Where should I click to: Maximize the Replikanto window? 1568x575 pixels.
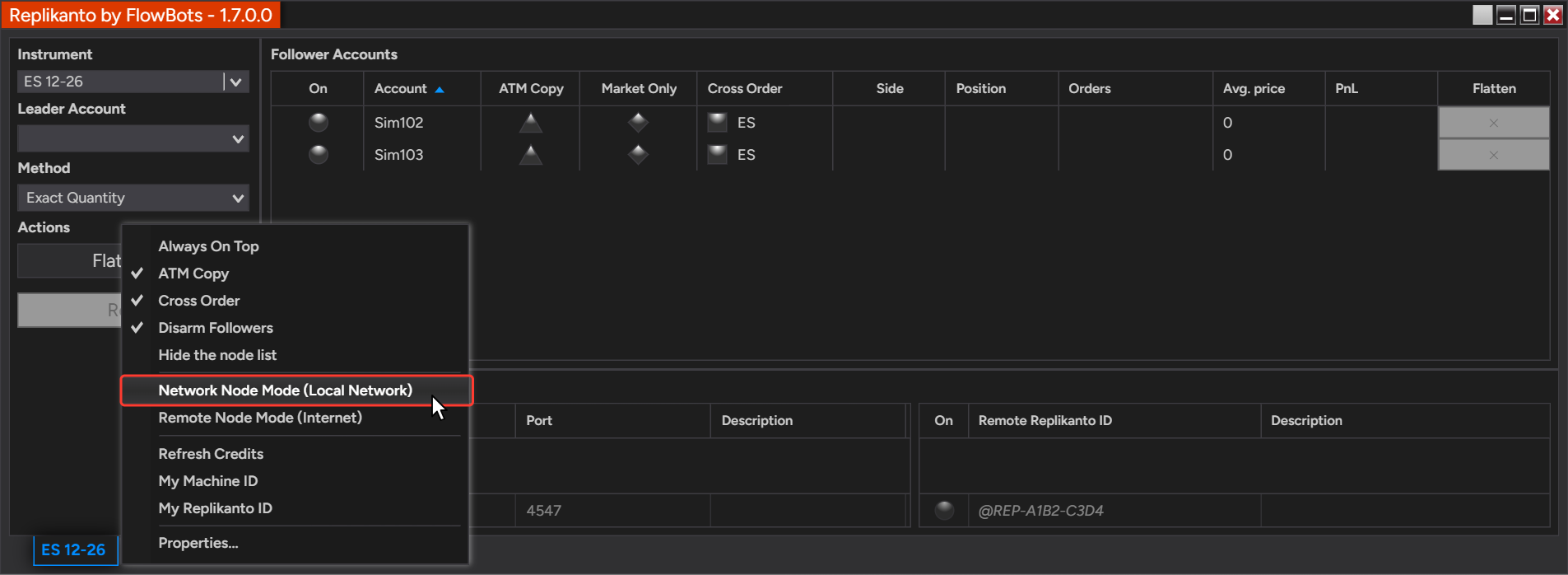point(1529,15)
